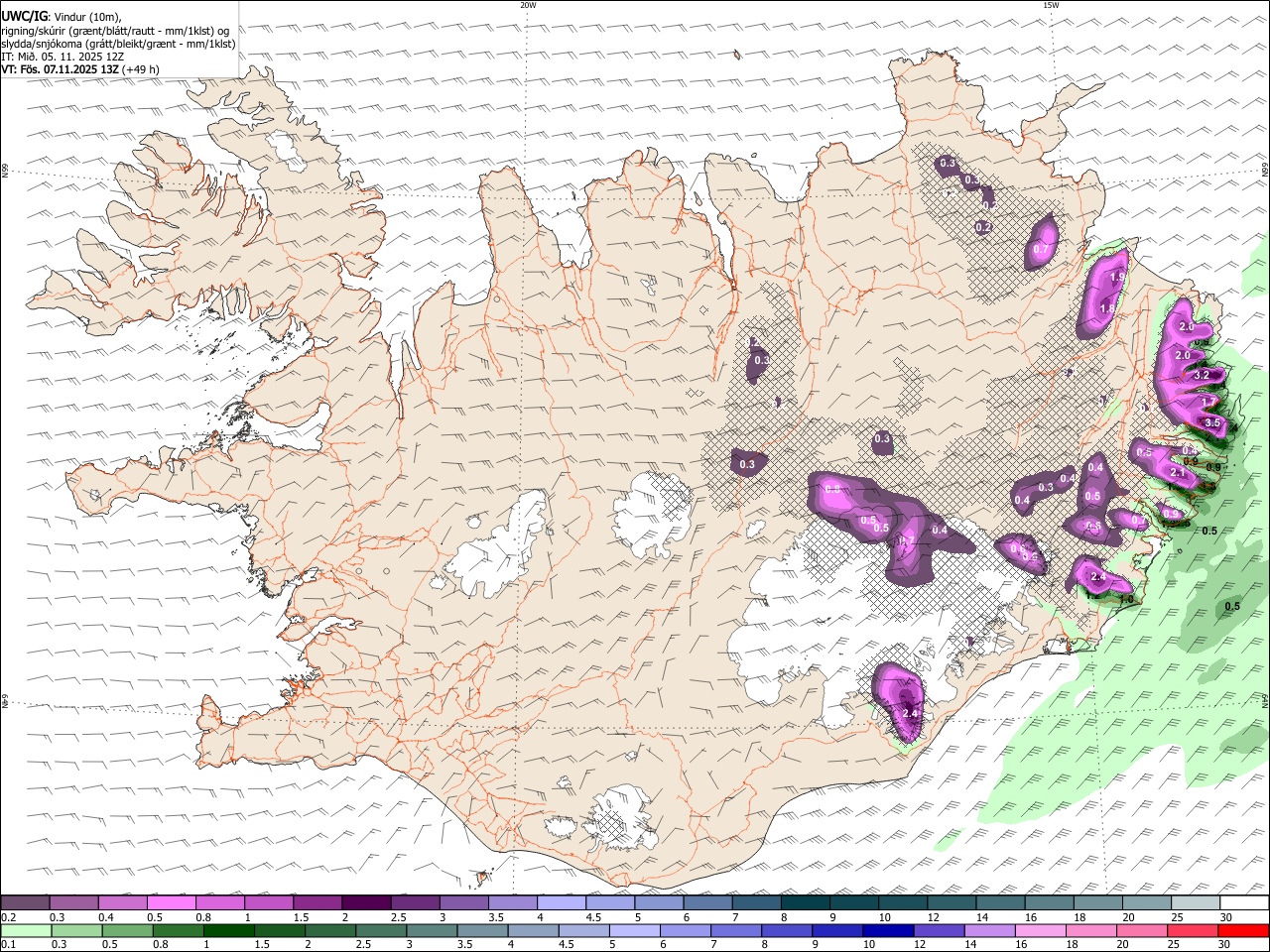
Task: Pick the darkest green 1 rain legend swatch
Action: (x=228, y=931)
